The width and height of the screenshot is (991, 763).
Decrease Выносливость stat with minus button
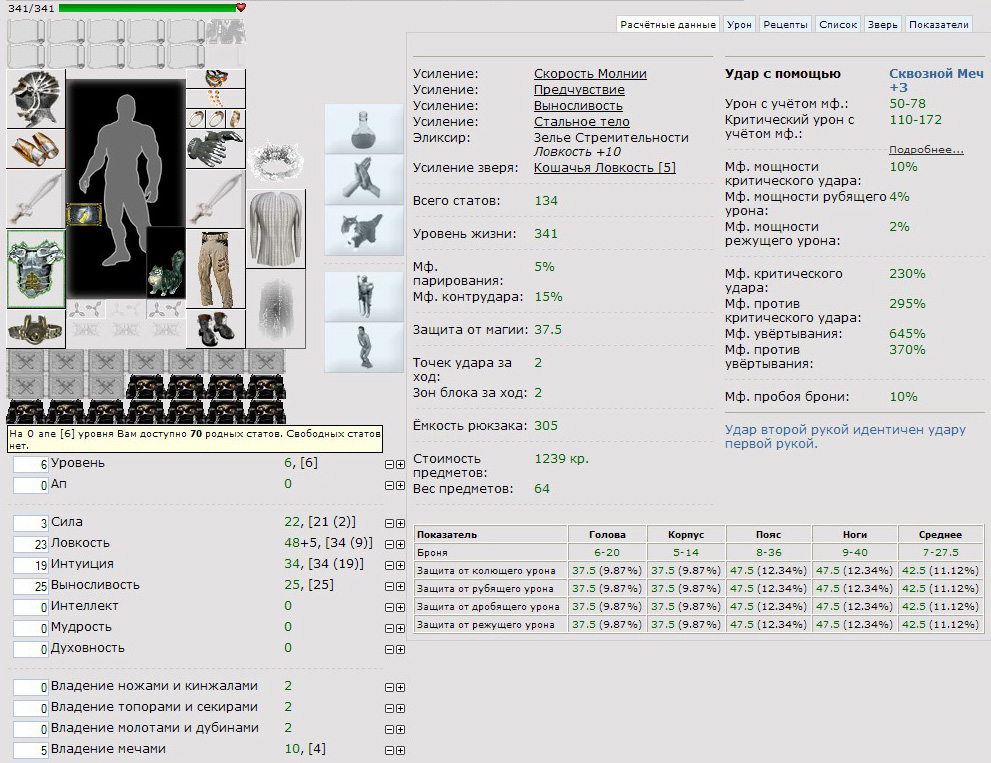click(389, 587)
